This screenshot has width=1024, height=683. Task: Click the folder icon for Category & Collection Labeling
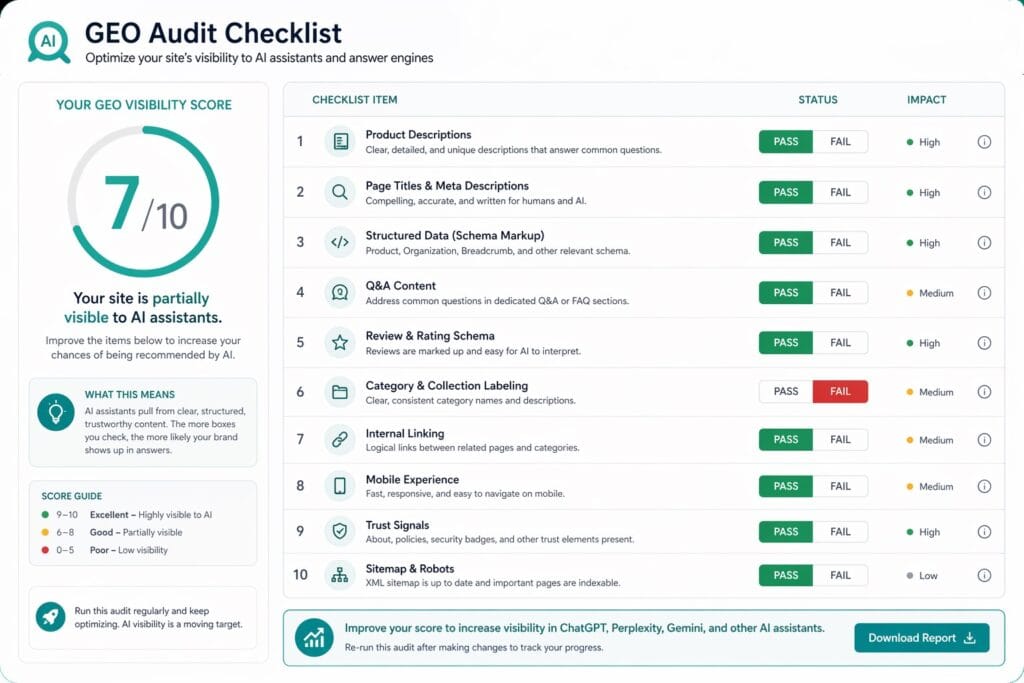pos(340,391)
